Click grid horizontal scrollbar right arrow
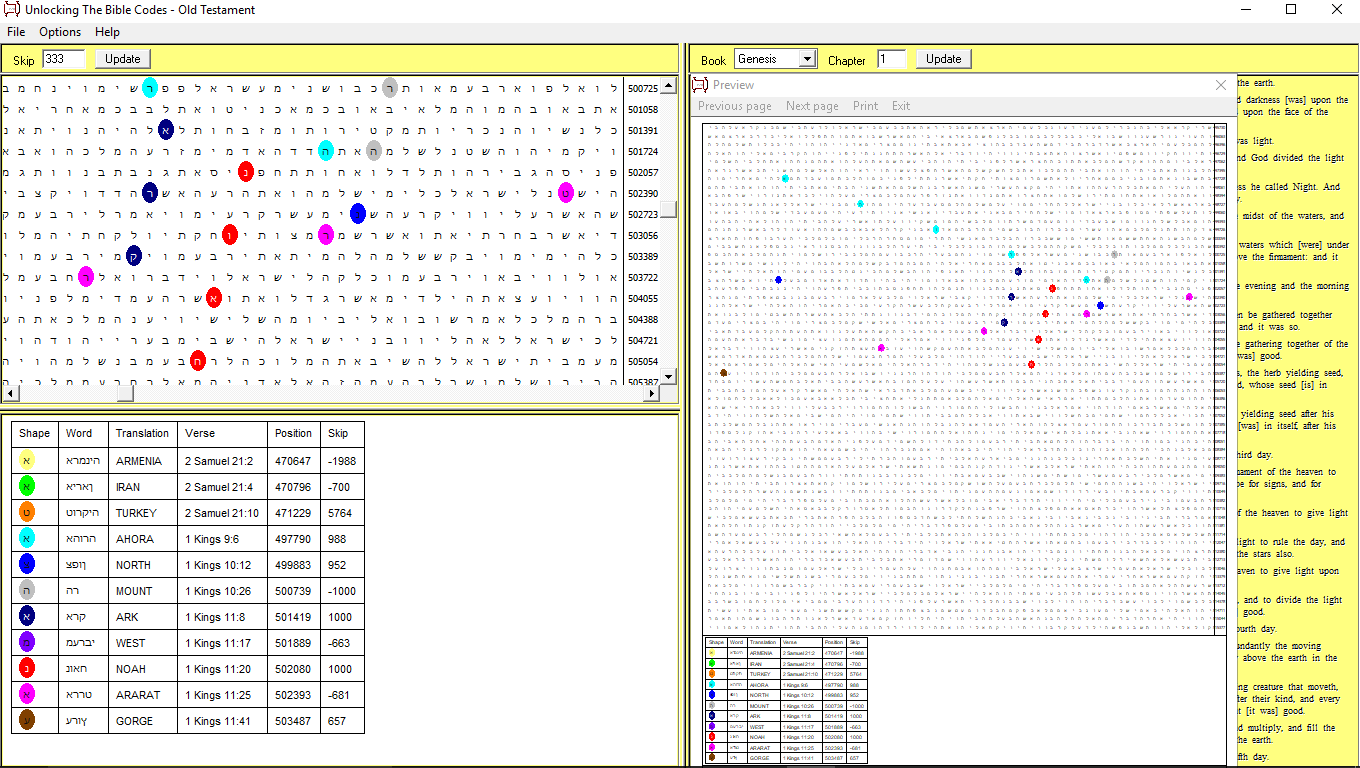This screenshot has width=1360, height=768. click(652, 394)
